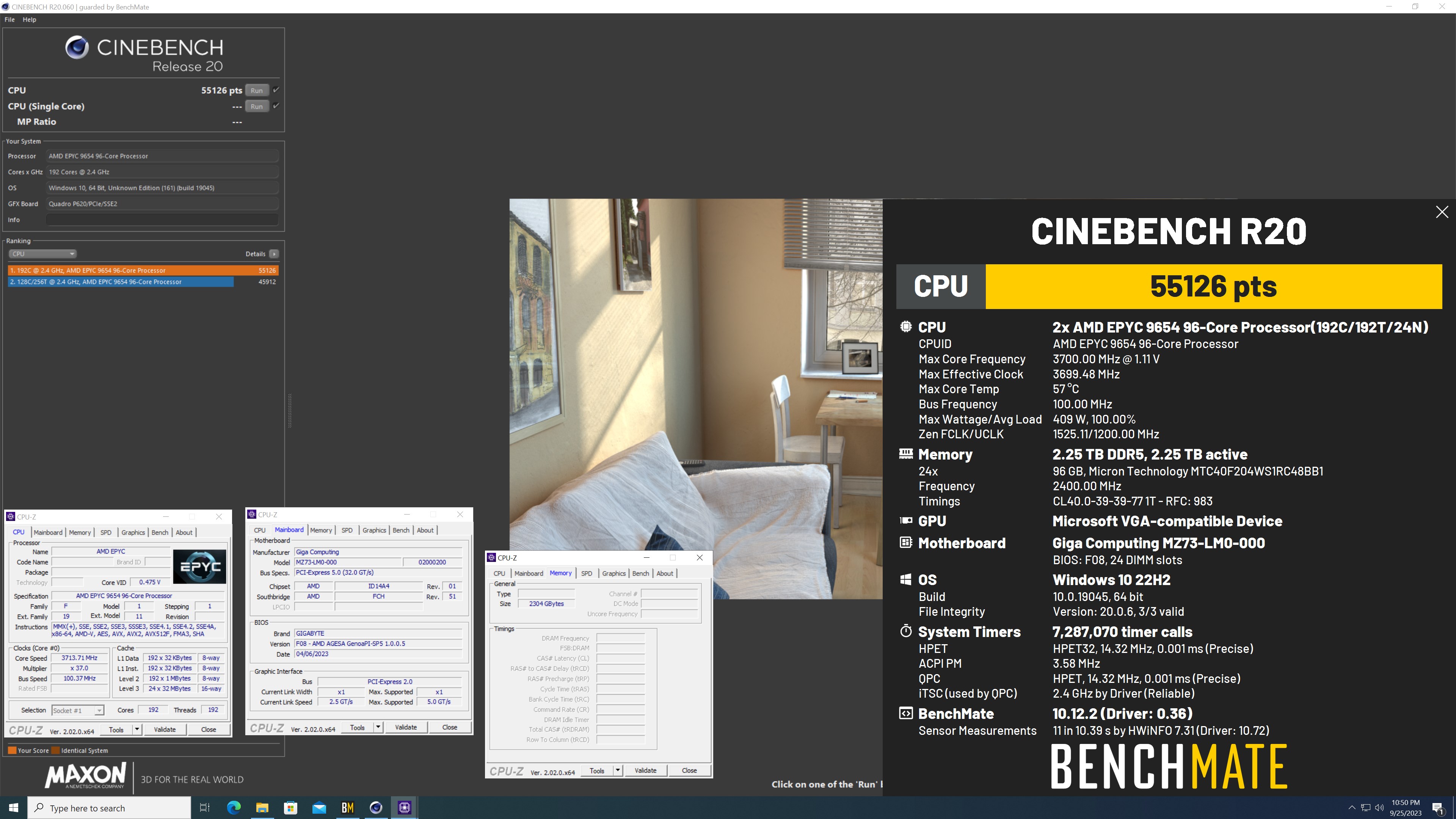The height and width of the screenshot is (819, 1456).
Task: Click the MAXON logo
Action: tap(86, 775)
